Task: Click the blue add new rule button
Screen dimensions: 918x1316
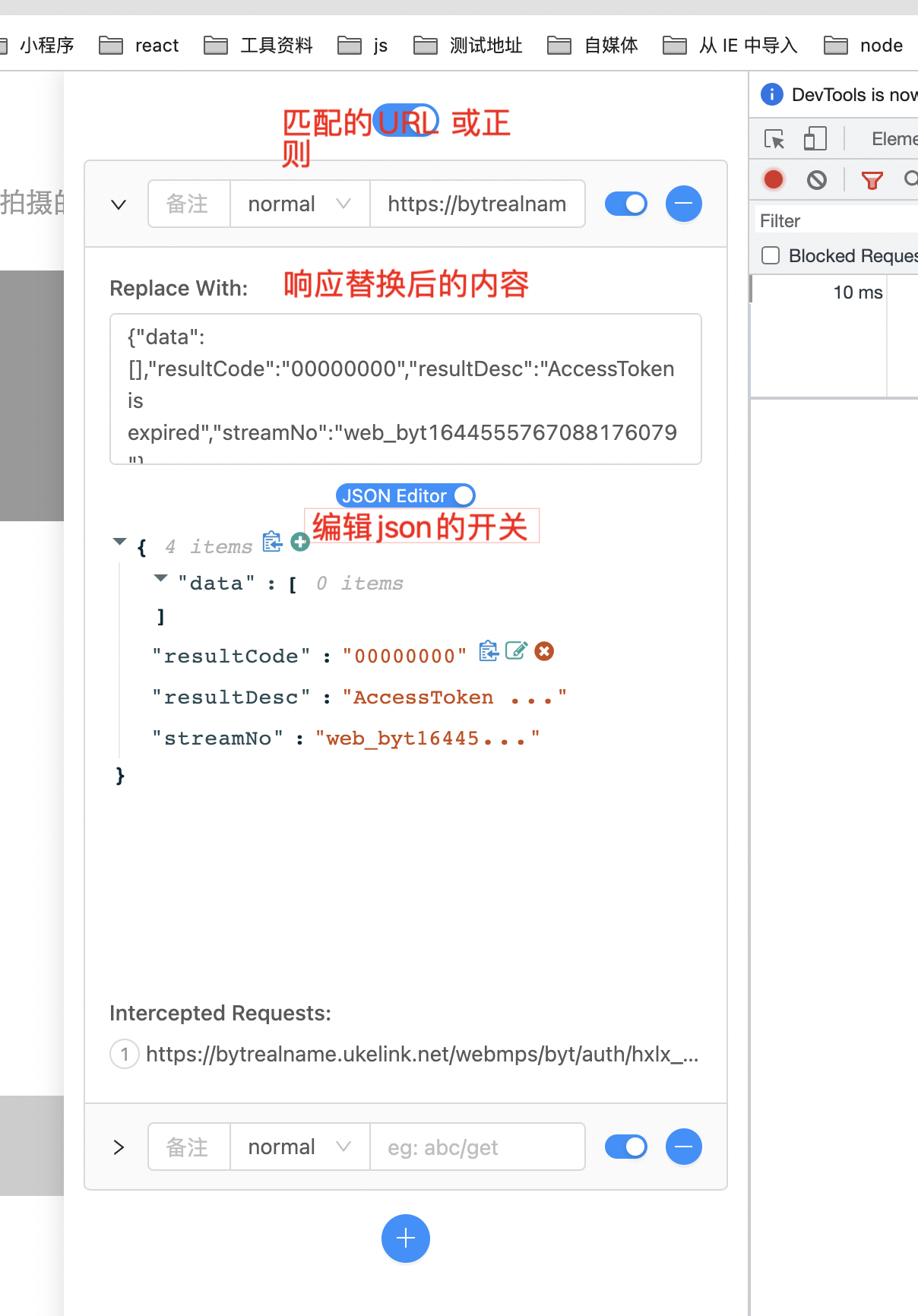Action: pos(406,1238)
